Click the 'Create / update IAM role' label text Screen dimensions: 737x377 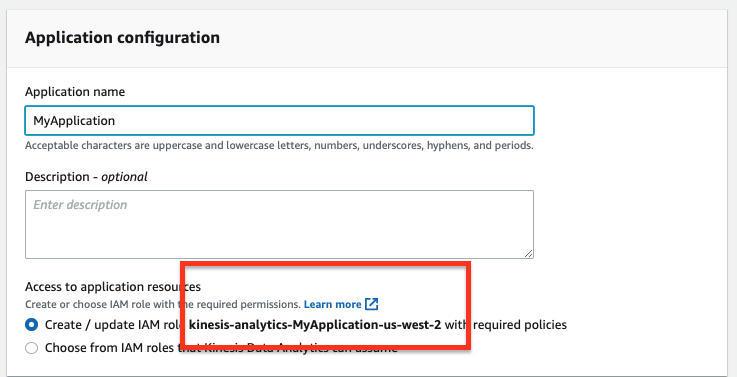[x=116, y=325]
